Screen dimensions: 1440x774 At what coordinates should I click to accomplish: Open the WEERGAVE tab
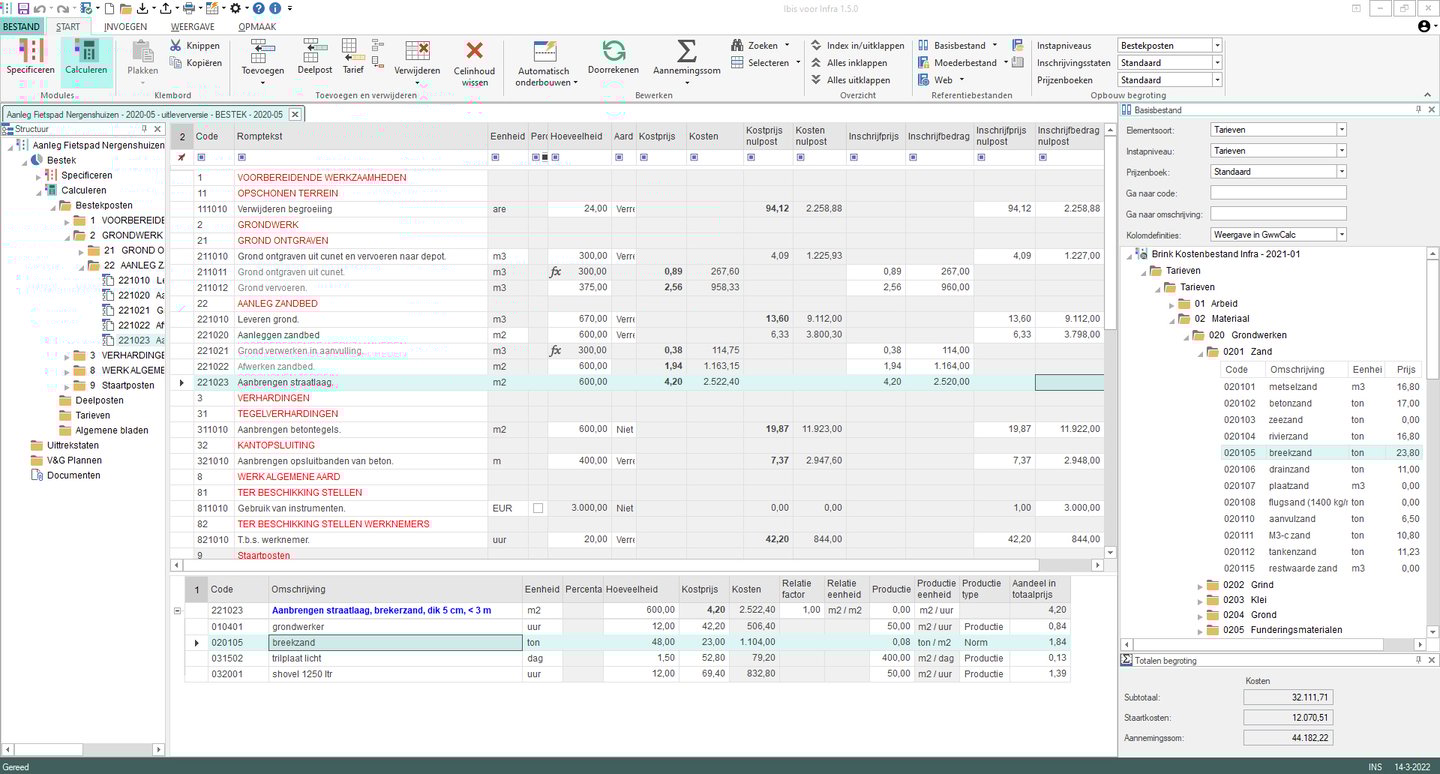(193, 26)
